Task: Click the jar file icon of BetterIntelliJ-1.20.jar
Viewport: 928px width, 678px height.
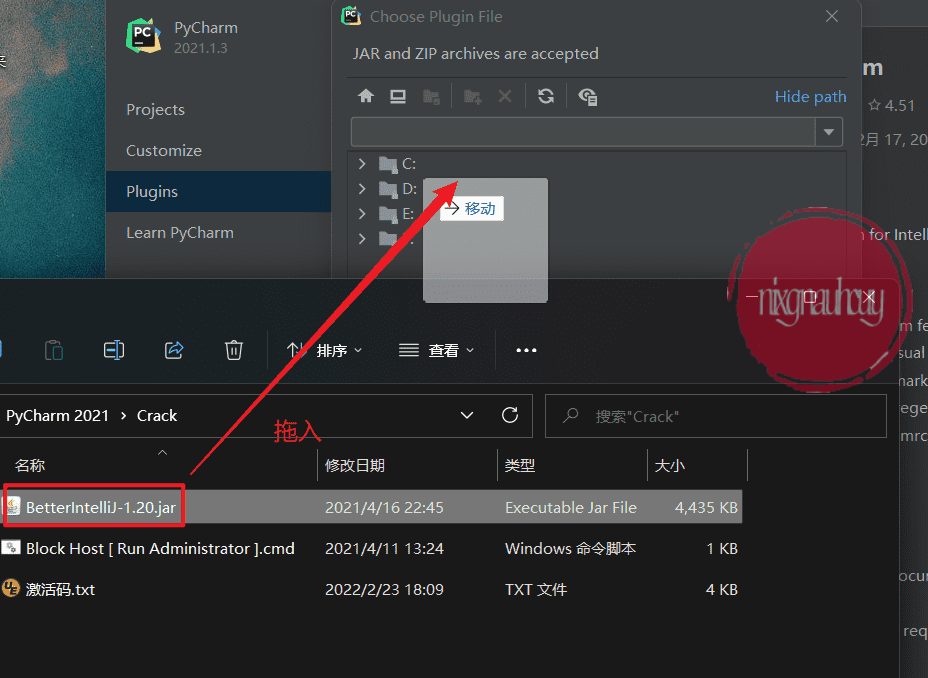Action: coord(12,506)
